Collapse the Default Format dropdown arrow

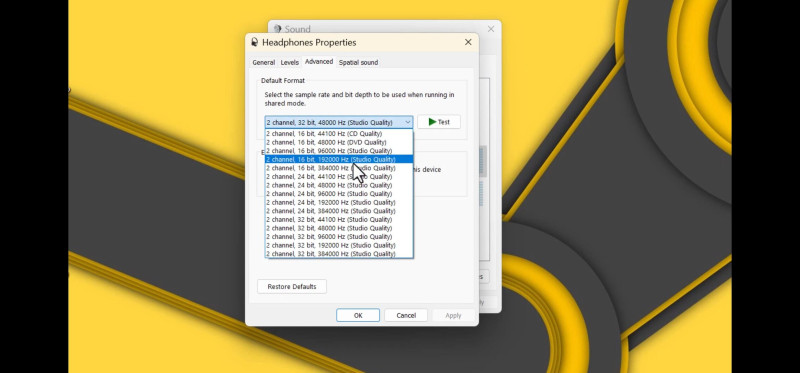coord(408,122)
